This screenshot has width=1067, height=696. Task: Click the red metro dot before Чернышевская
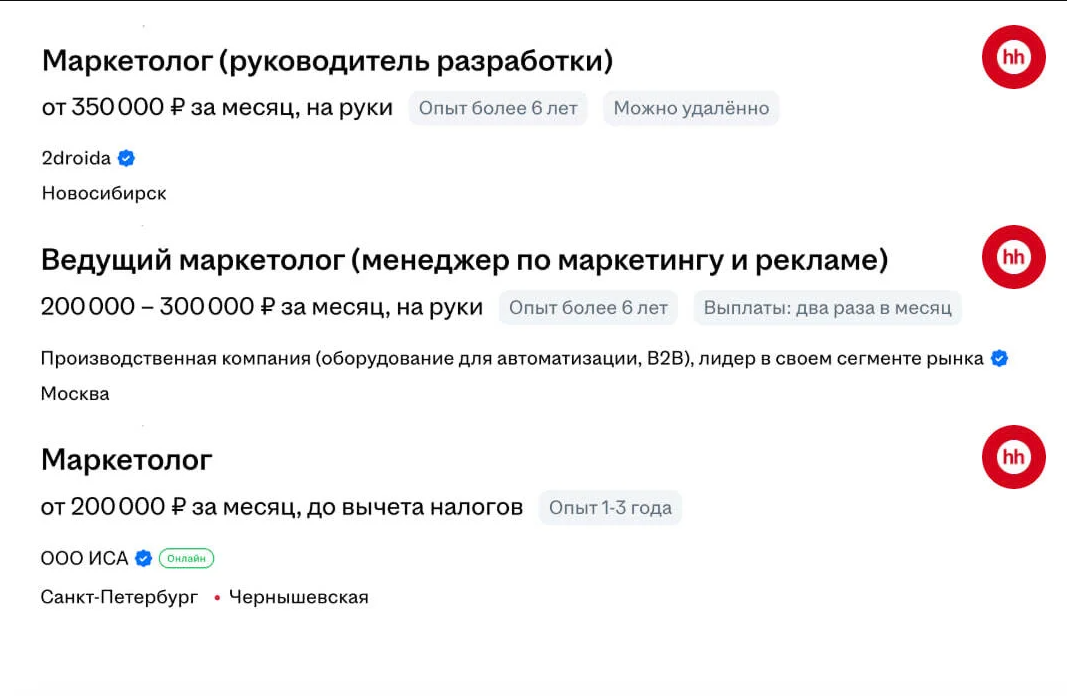[x=217, y=598]
